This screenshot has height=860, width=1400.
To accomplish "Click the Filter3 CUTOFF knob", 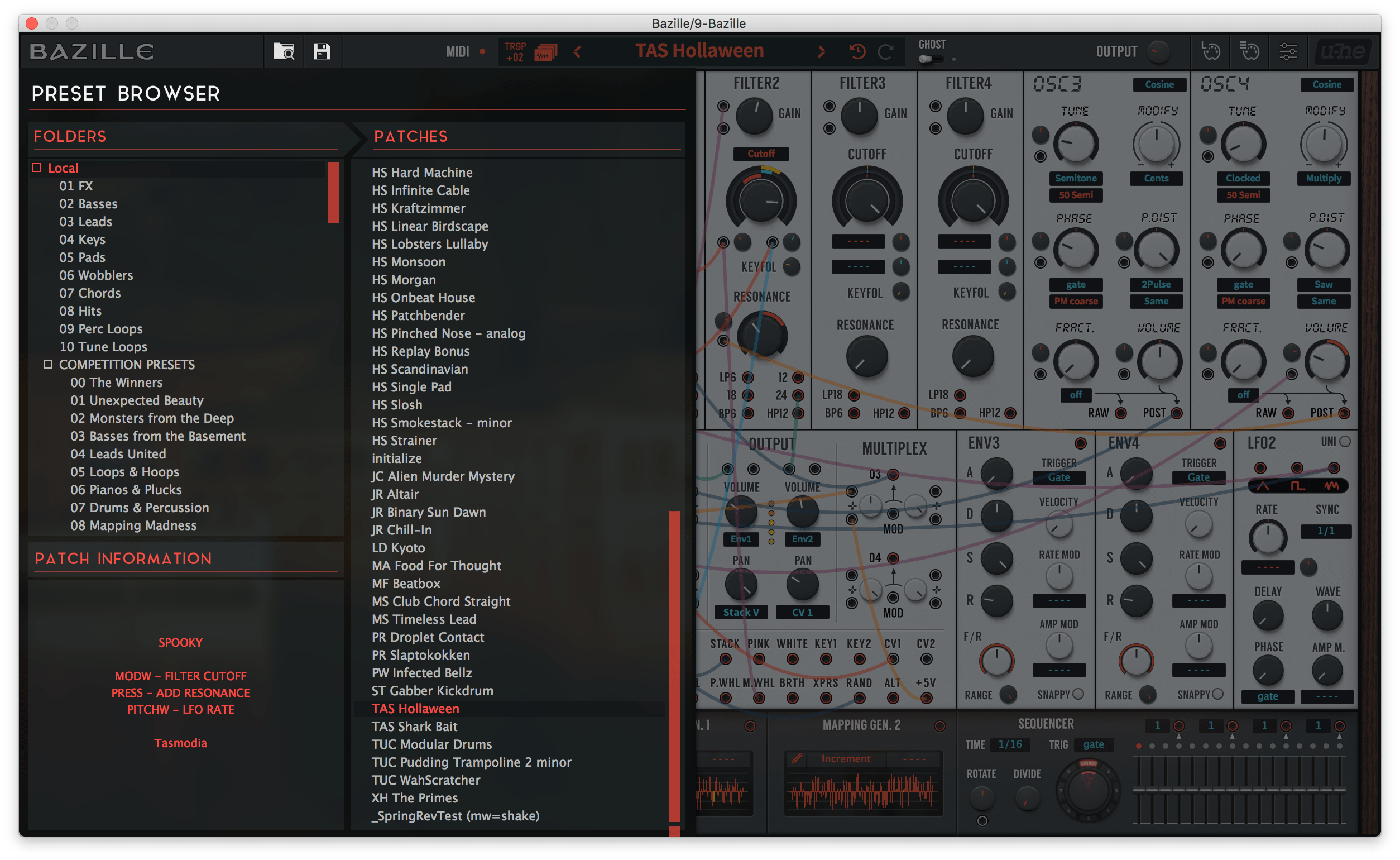I will click(867, 200).
